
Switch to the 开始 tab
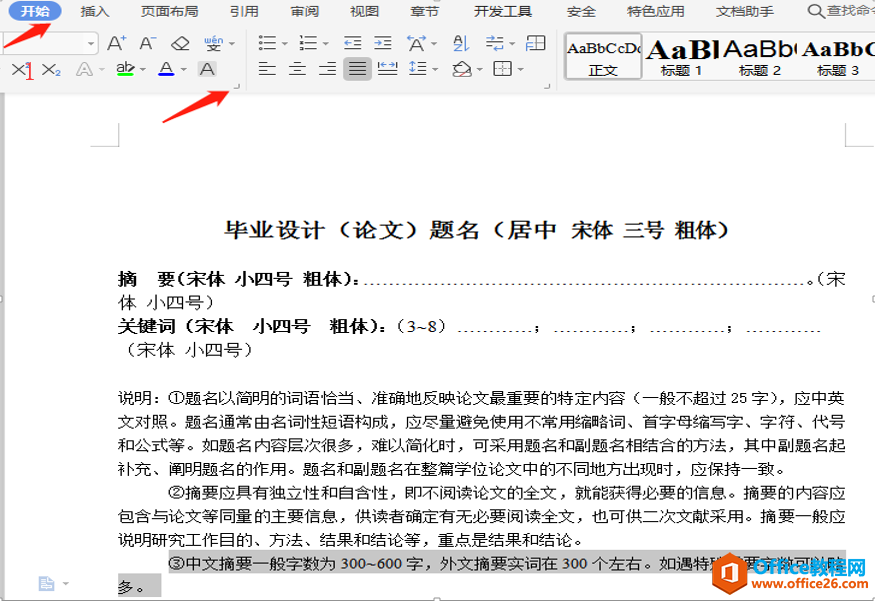tap(35, 11)
